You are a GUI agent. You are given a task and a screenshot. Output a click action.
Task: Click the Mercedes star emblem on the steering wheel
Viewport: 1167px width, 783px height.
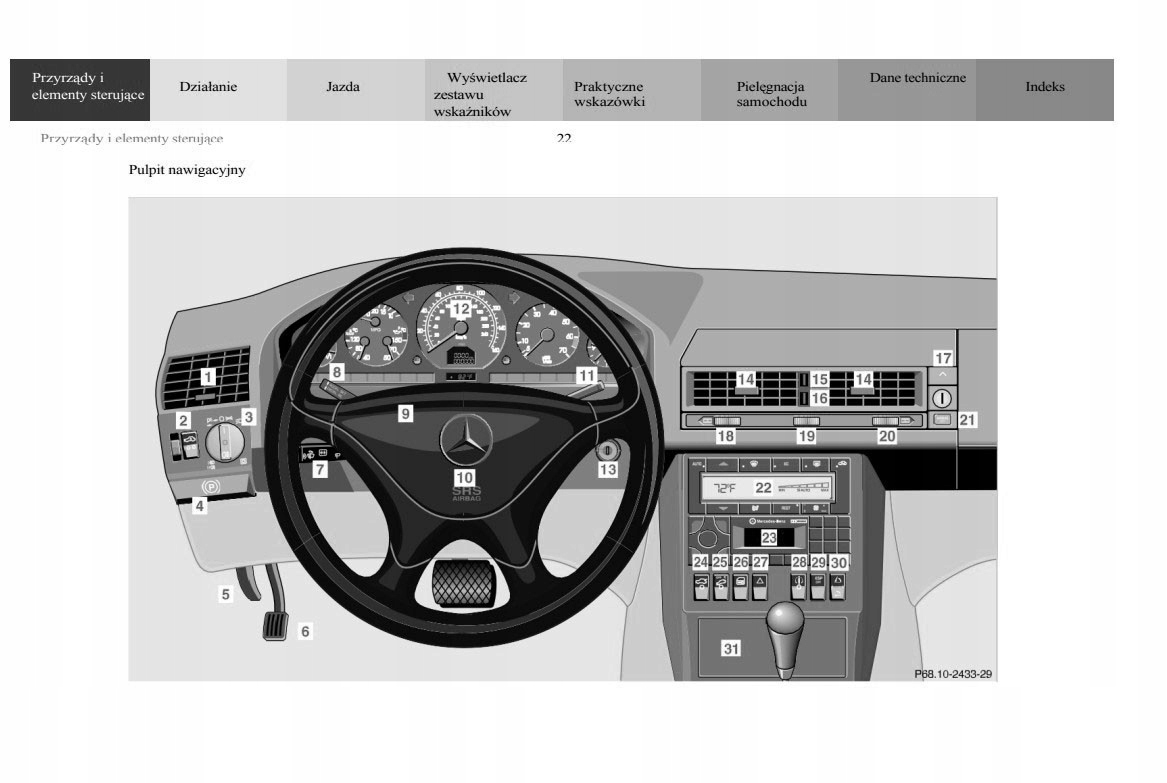(x=466, y=440)
